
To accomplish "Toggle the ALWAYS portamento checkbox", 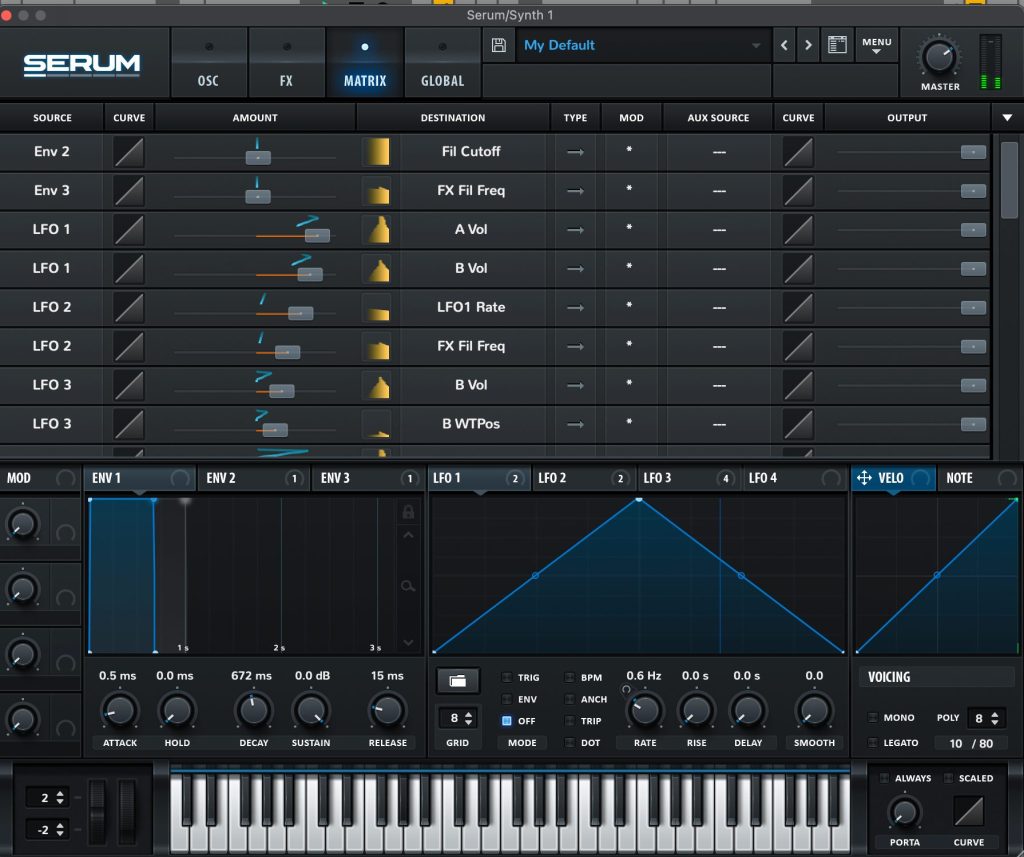I will [x=884, y=778].
